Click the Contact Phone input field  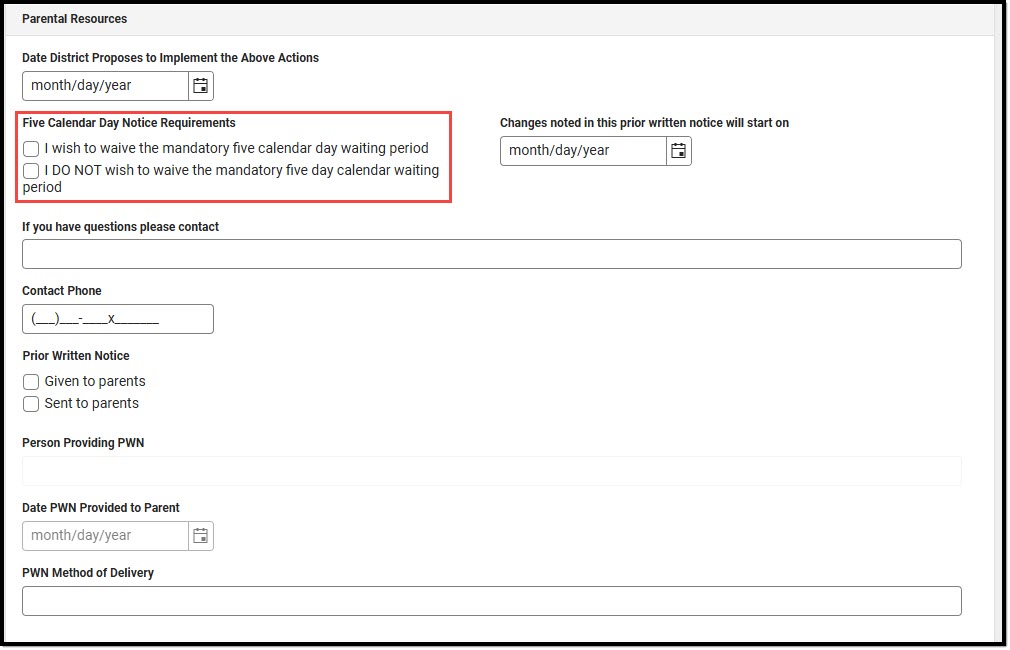pos(118,319)
